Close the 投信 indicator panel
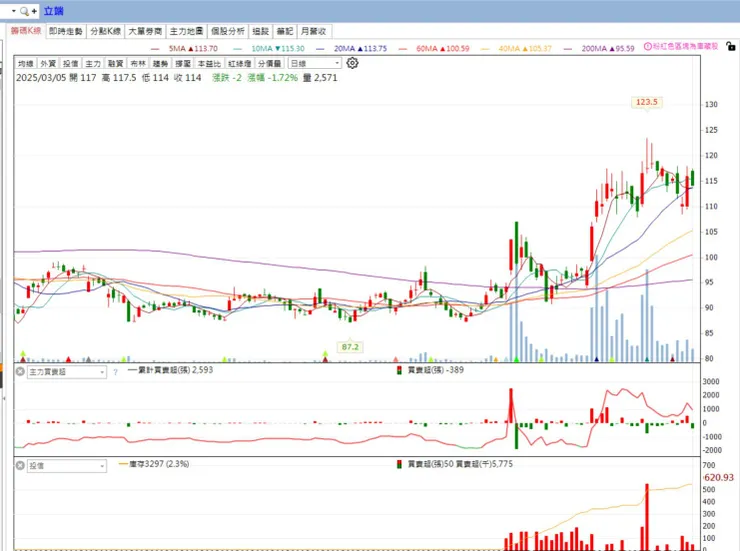 (20, 466)
